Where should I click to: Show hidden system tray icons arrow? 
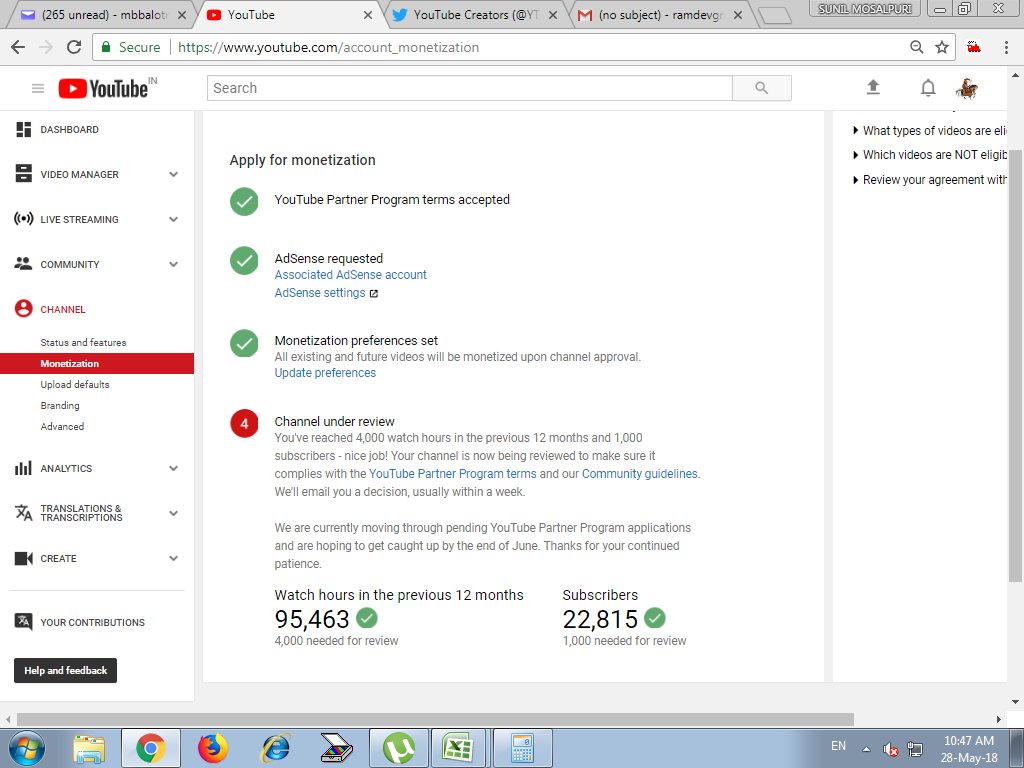866,748
